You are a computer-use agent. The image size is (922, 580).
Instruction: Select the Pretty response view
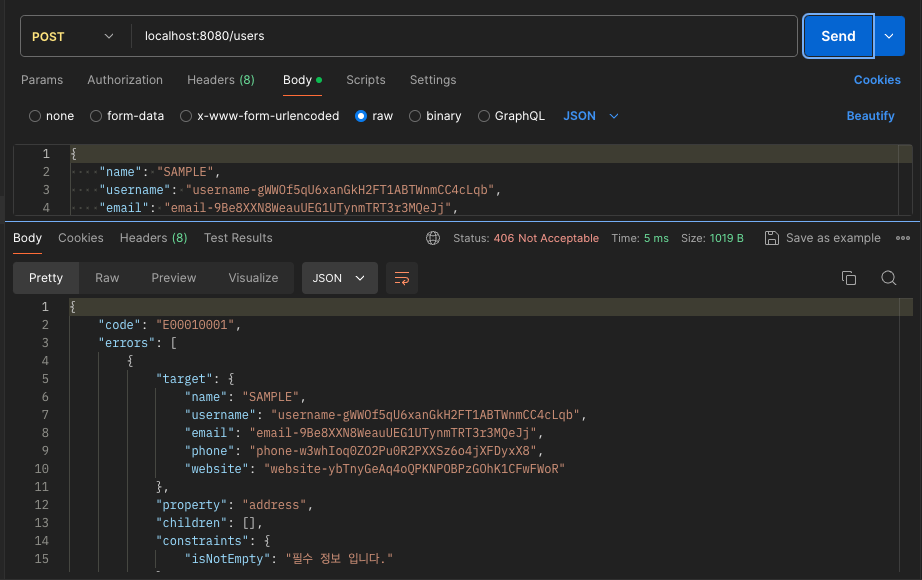tap(46, 278)
